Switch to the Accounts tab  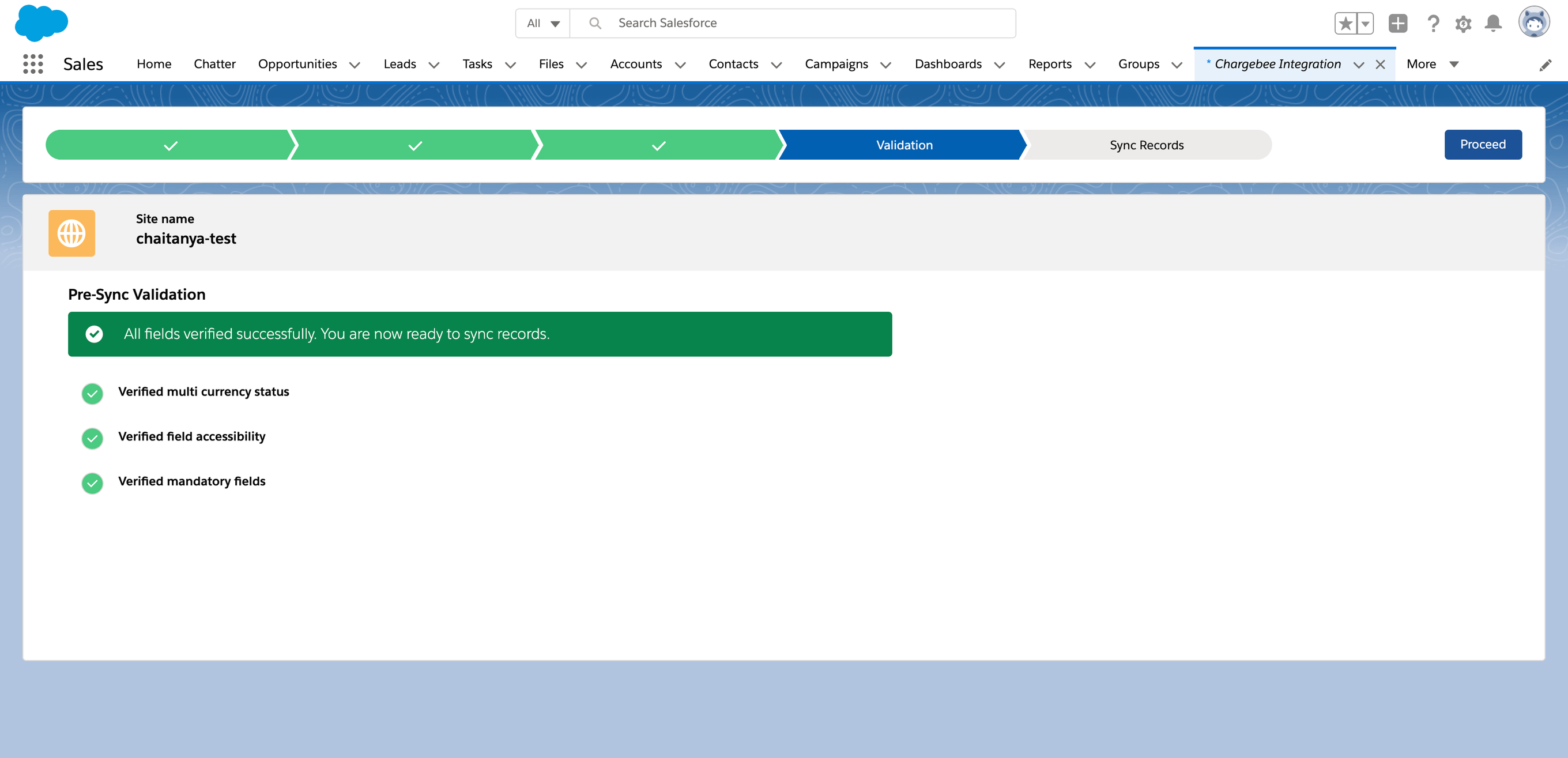tap(635, 64)
